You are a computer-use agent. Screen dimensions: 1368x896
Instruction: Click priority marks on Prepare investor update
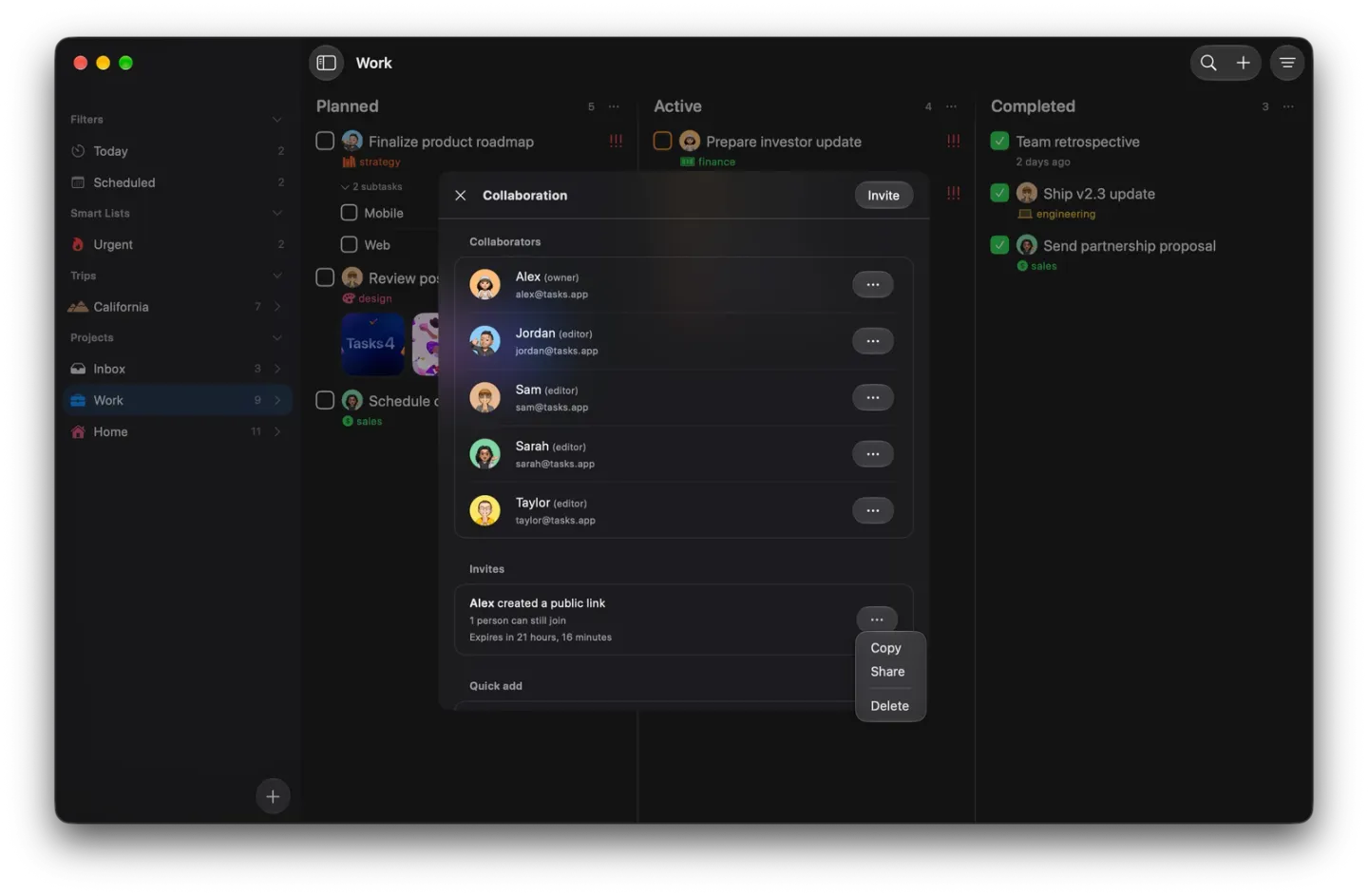(x=953, y=141)
